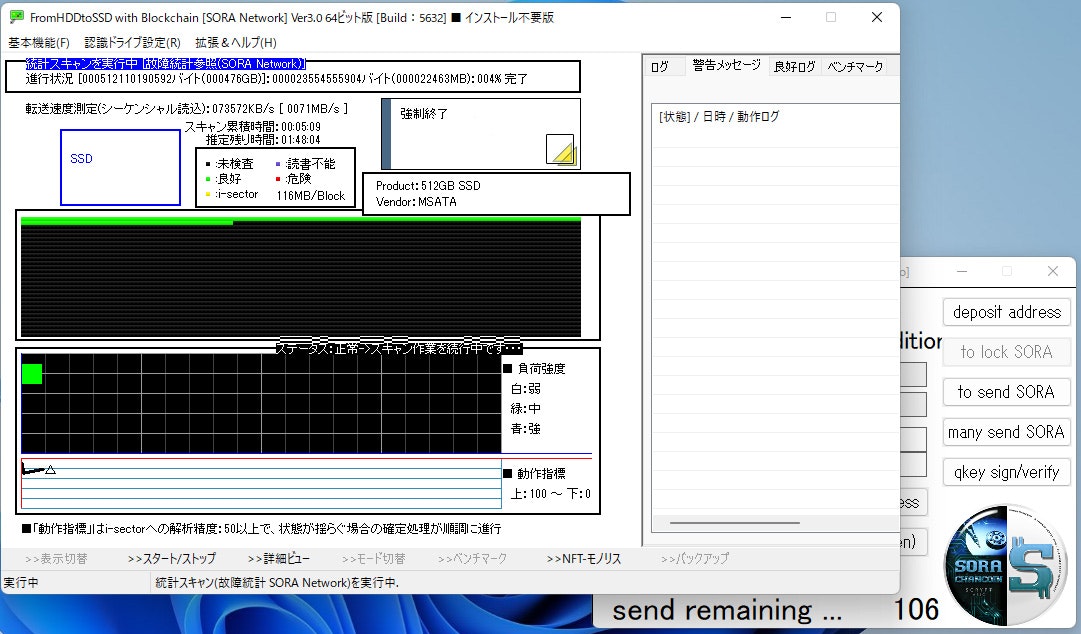Open the 基本機能(F) menu

[x=39, y=43]
